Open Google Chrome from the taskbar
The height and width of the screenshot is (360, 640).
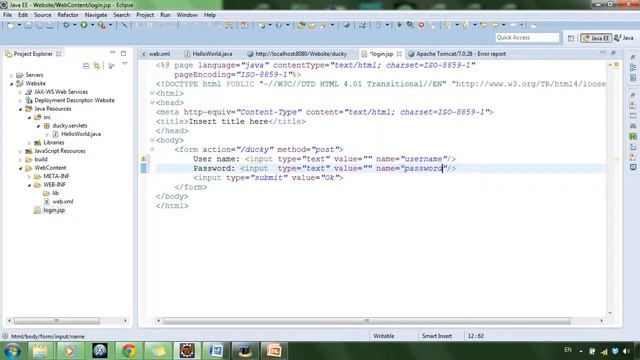[129, 351]
